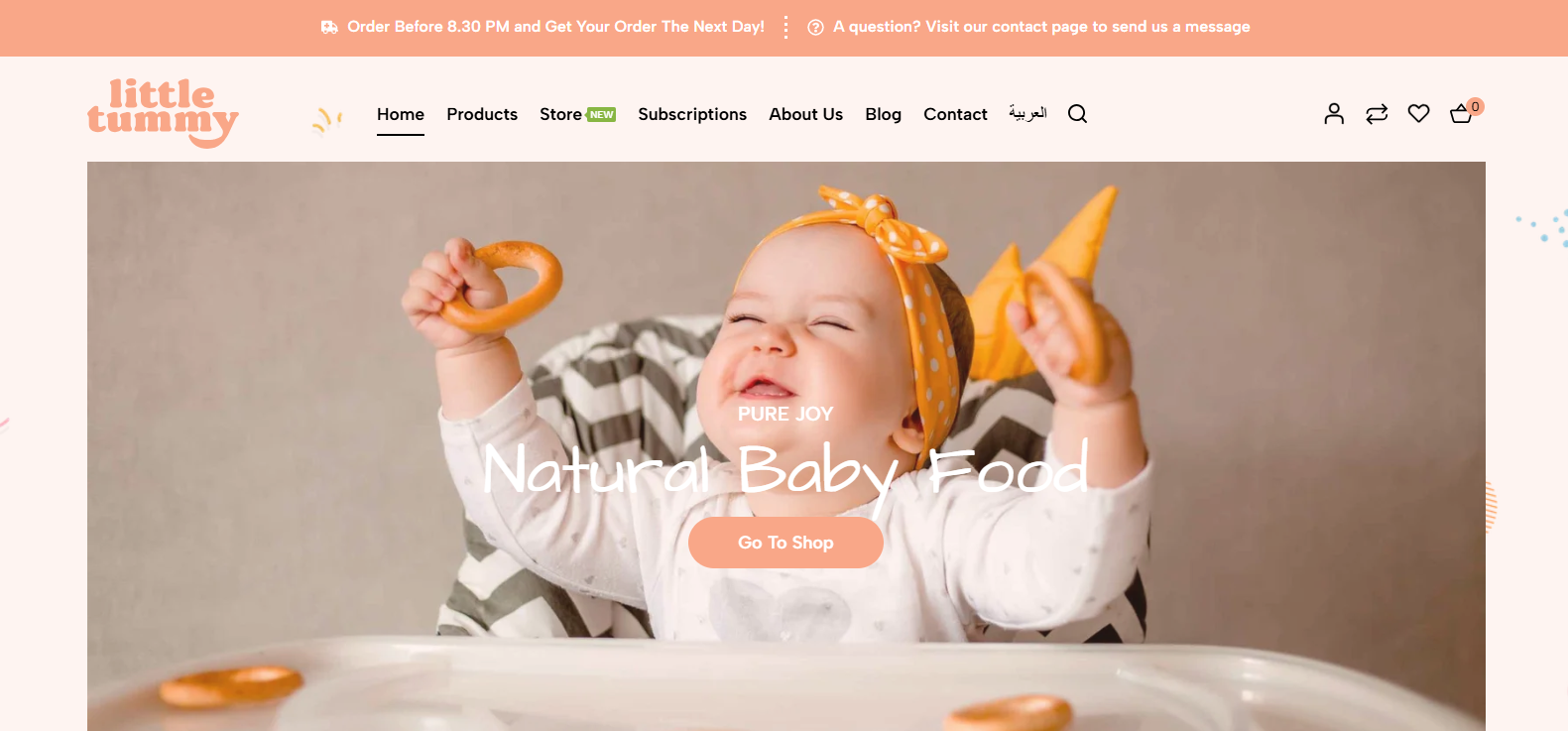Click the question mark help icon

[815, 27]
